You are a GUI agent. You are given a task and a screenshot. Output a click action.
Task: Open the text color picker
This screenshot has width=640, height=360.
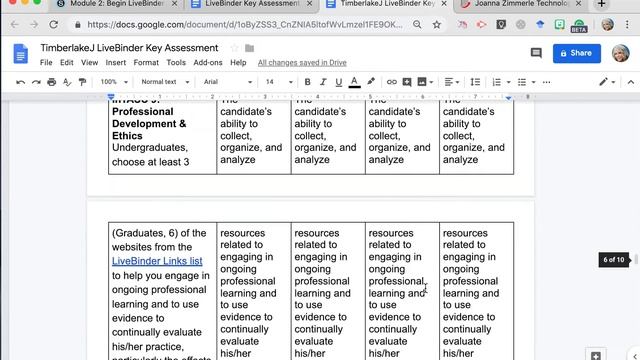[x=354, y=82]
